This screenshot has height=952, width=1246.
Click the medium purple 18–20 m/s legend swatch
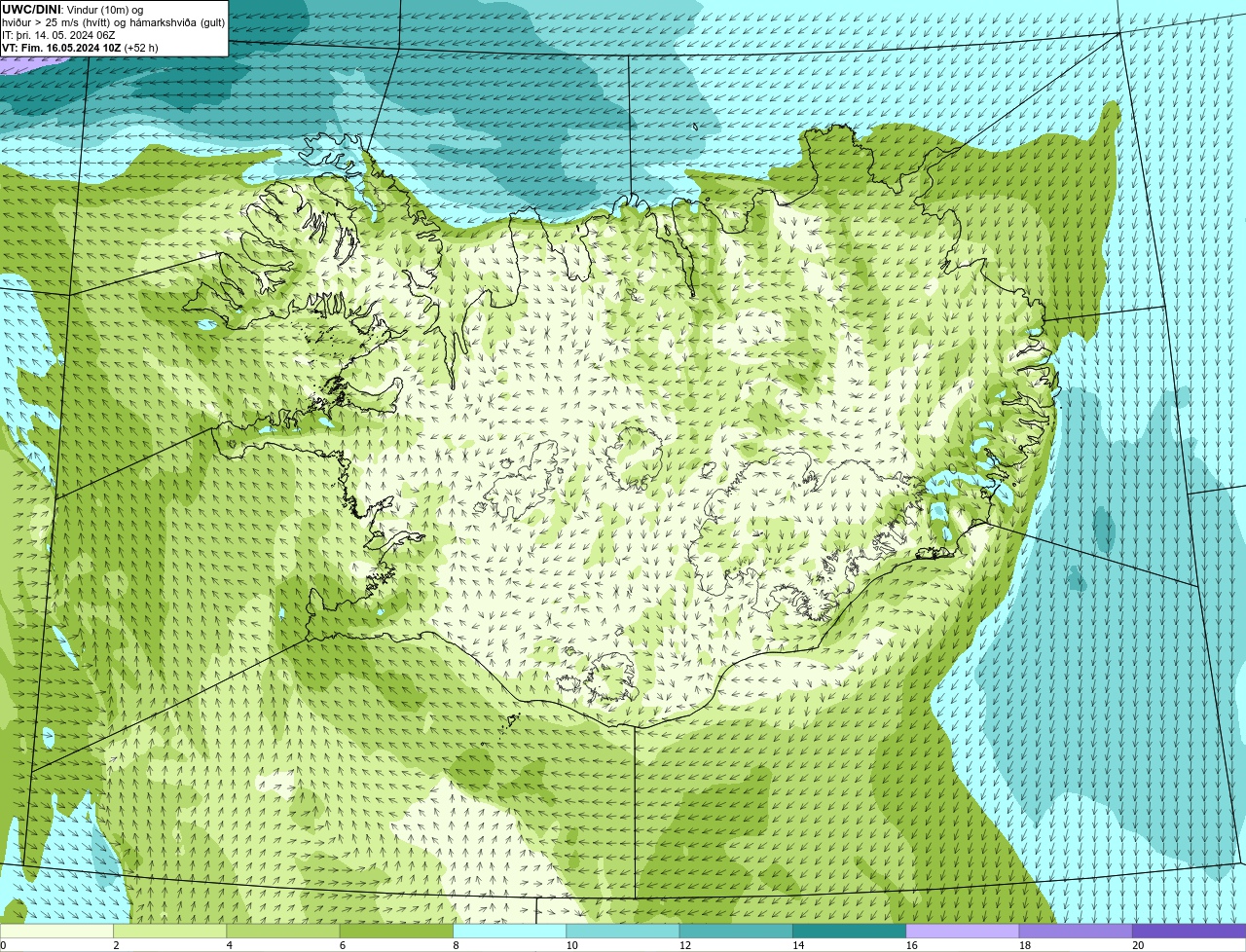[1076, 931]
